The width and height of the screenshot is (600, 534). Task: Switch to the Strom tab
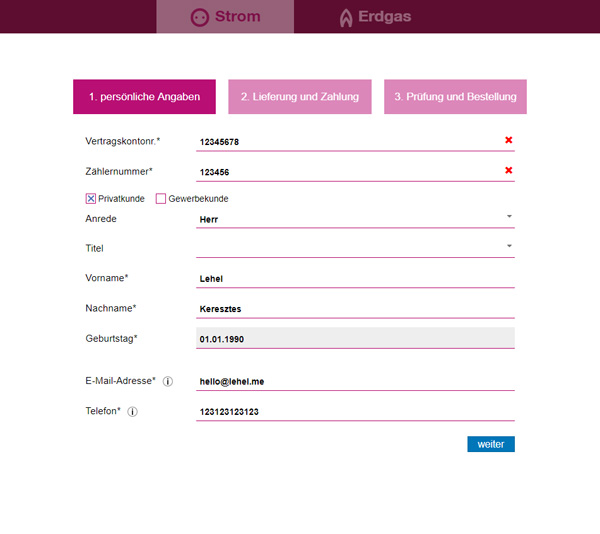pyautogui.click(x=226, y=17)
